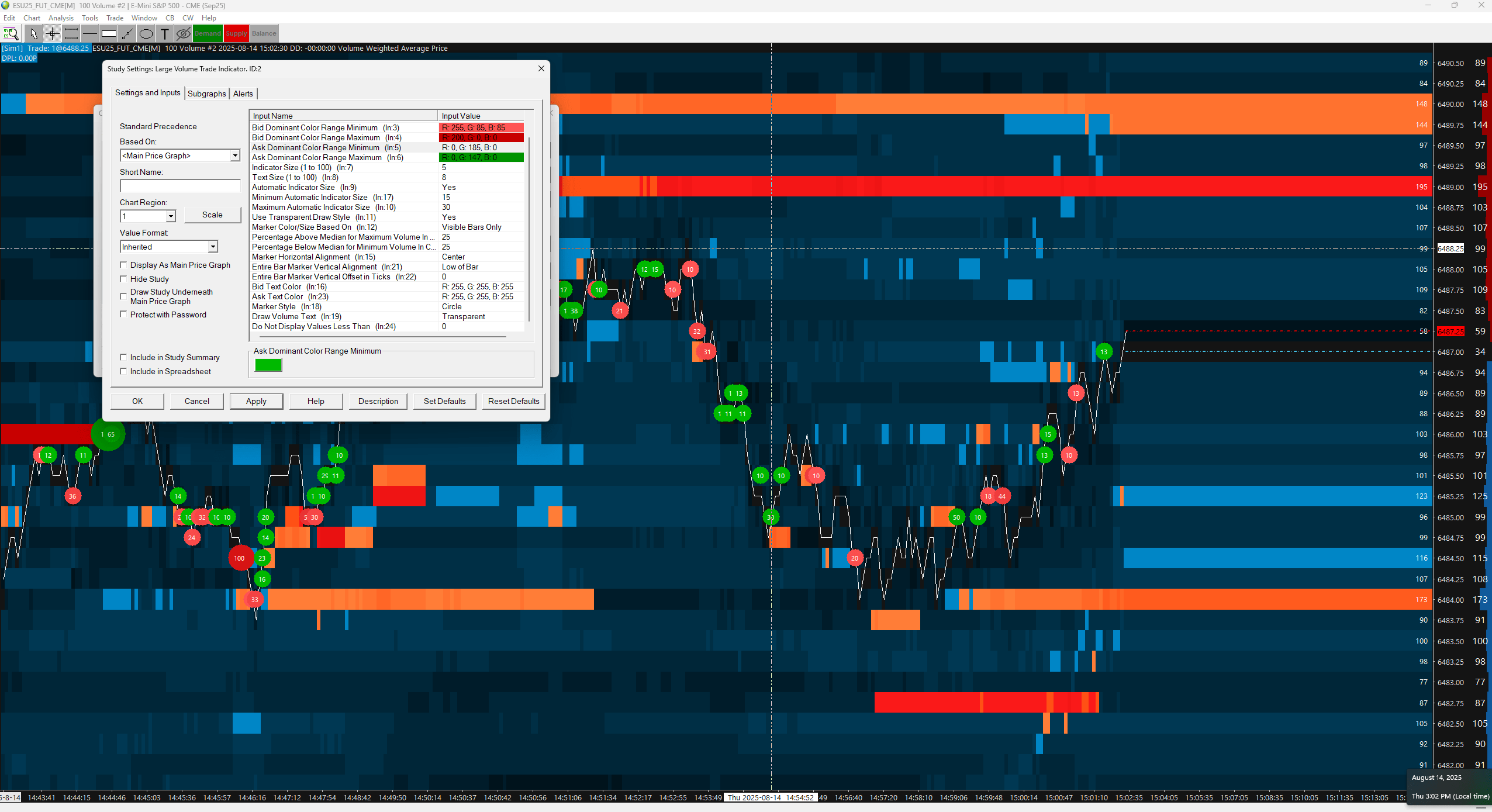Click the hide drawings eye icon
Viewport: 1492px width, 812px height.
(183, 33)
